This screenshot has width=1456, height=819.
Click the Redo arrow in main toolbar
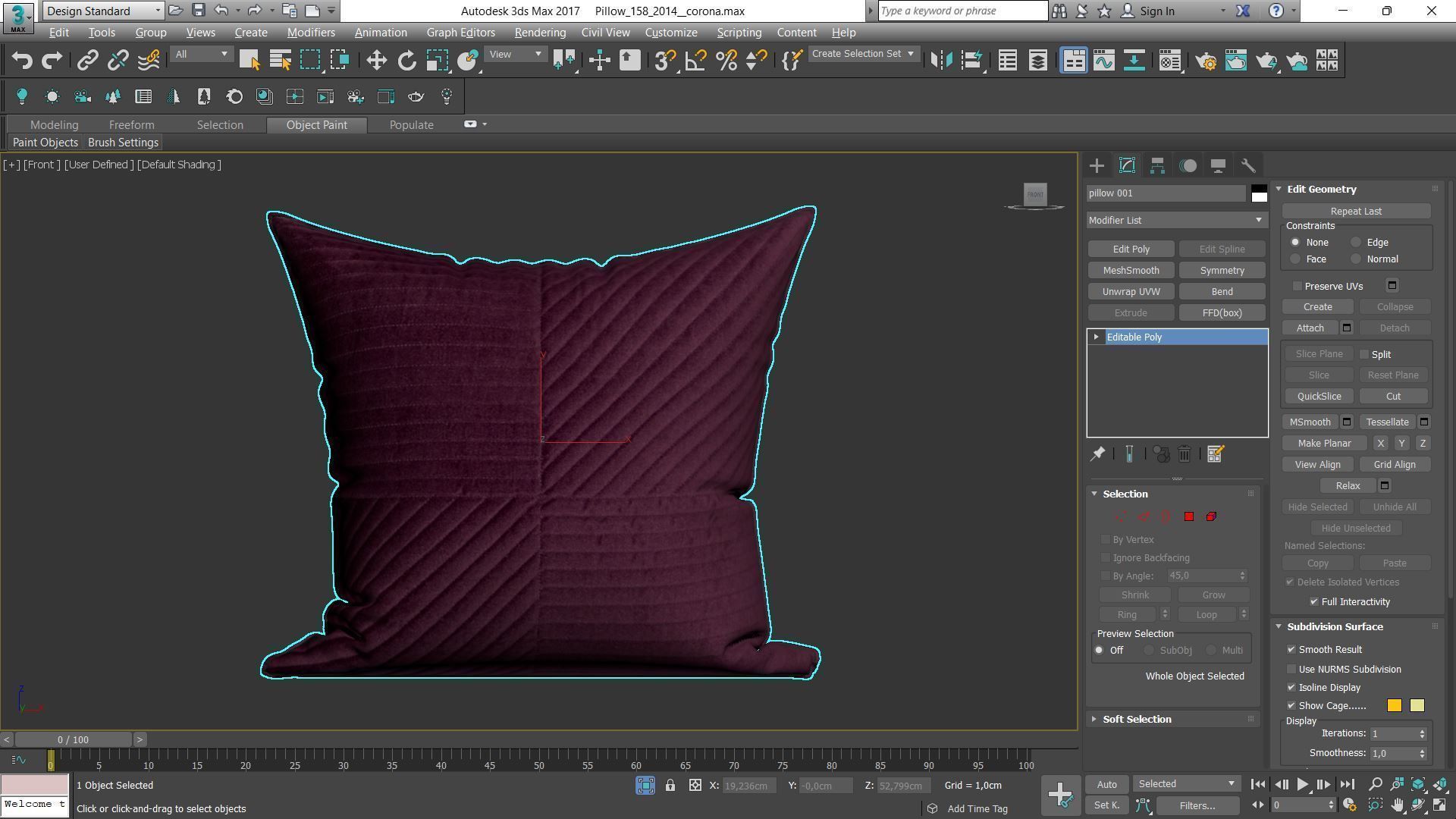(52, 60)
